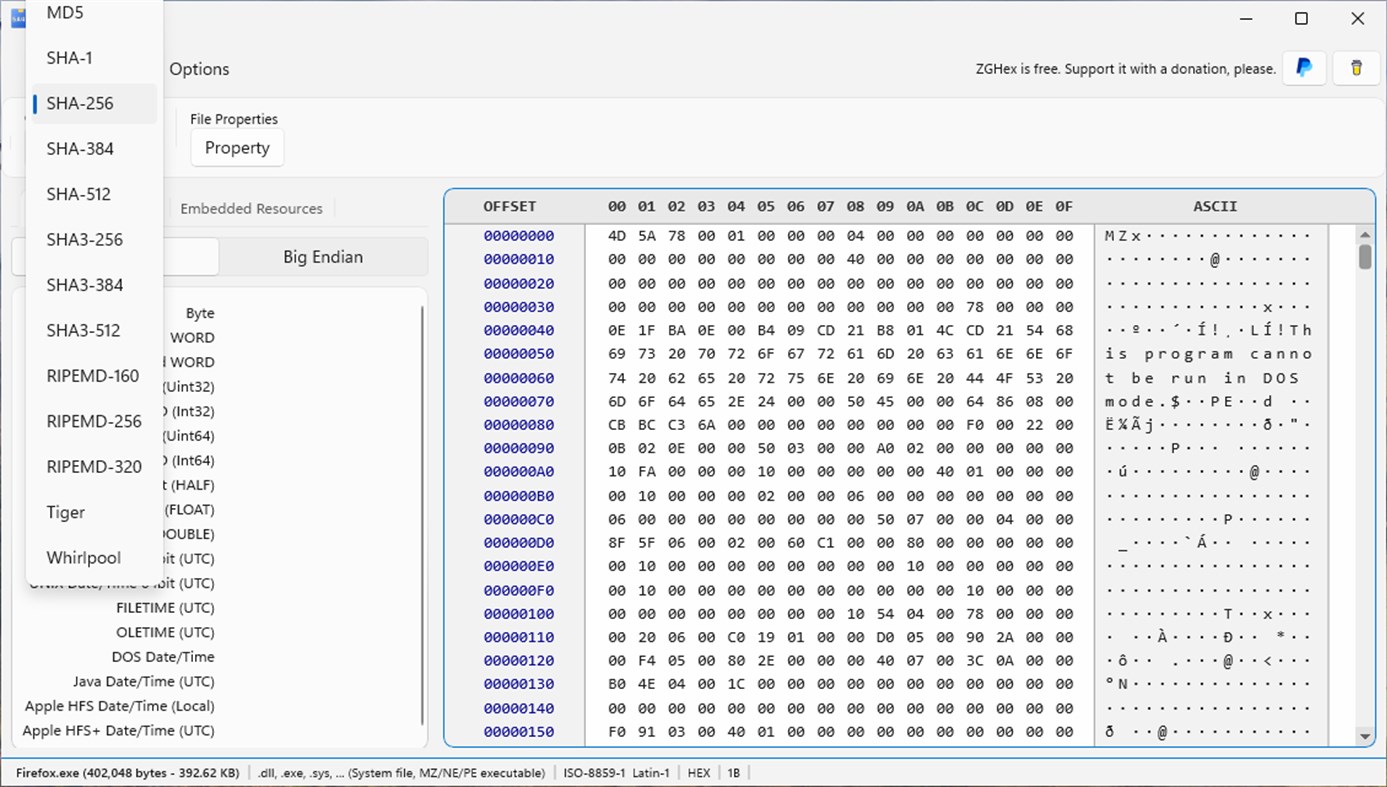This screenshot has height=787, width=1387.
Task: Select SHA3-256 from the list
Action: click(x=94, y=240)
